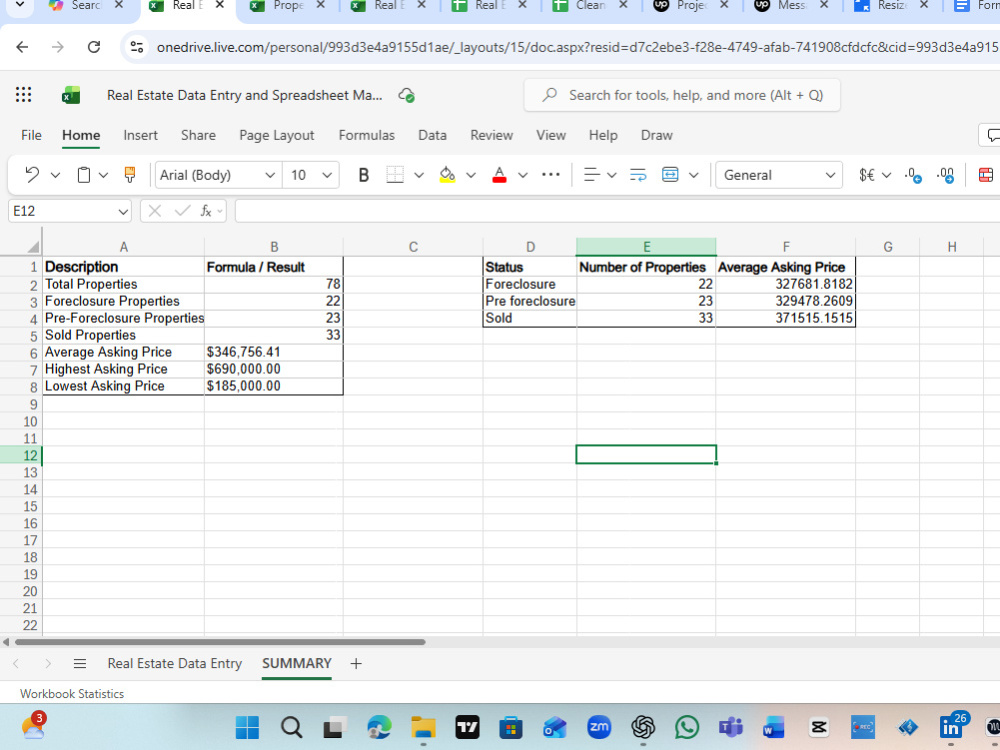The height and width of the screenshot is (750, 1000).
Task: Open Zoom from the taskbar
Action: point(599,727)
